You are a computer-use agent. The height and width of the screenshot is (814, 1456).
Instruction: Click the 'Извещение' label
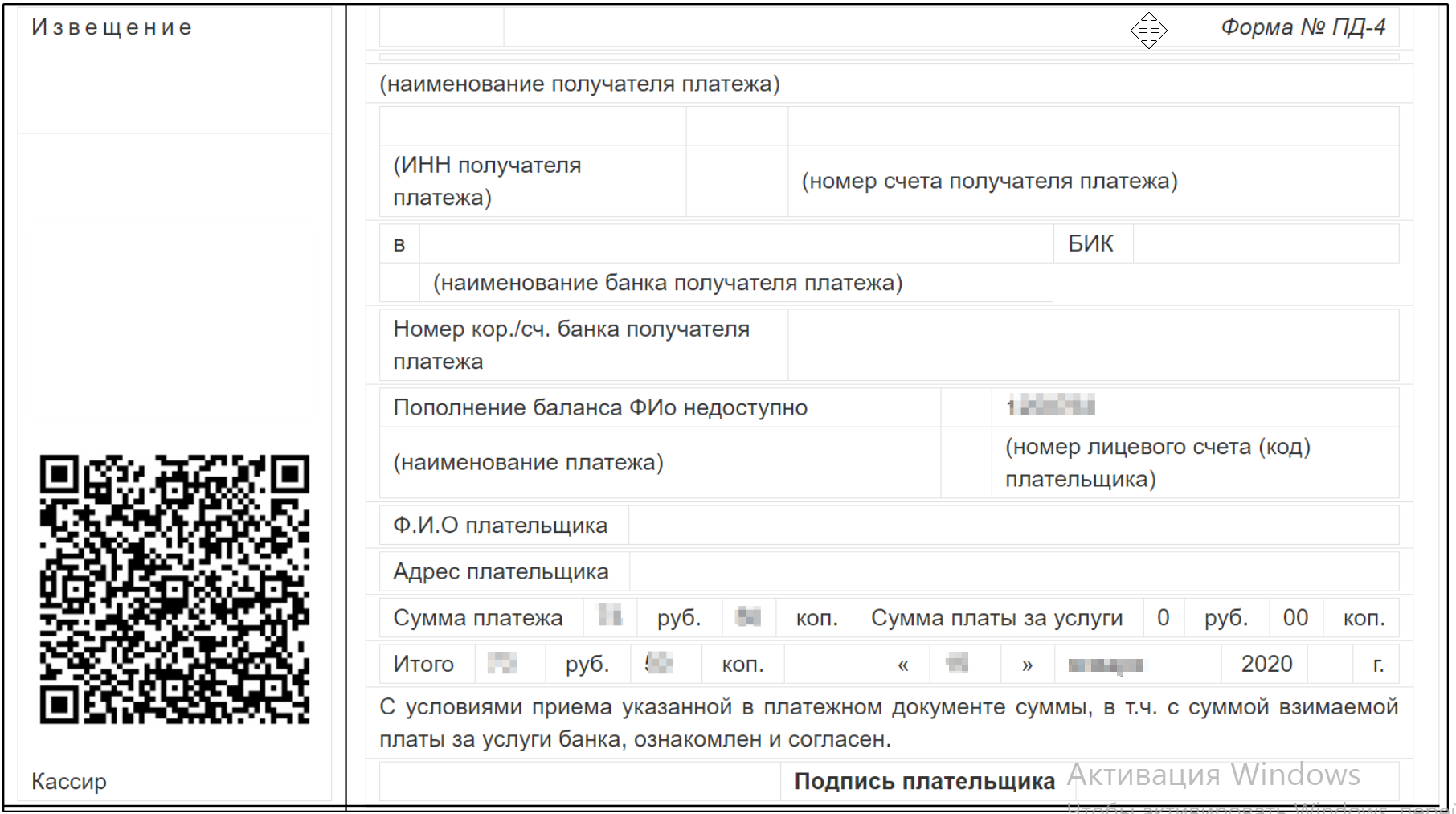coord(112,27)
